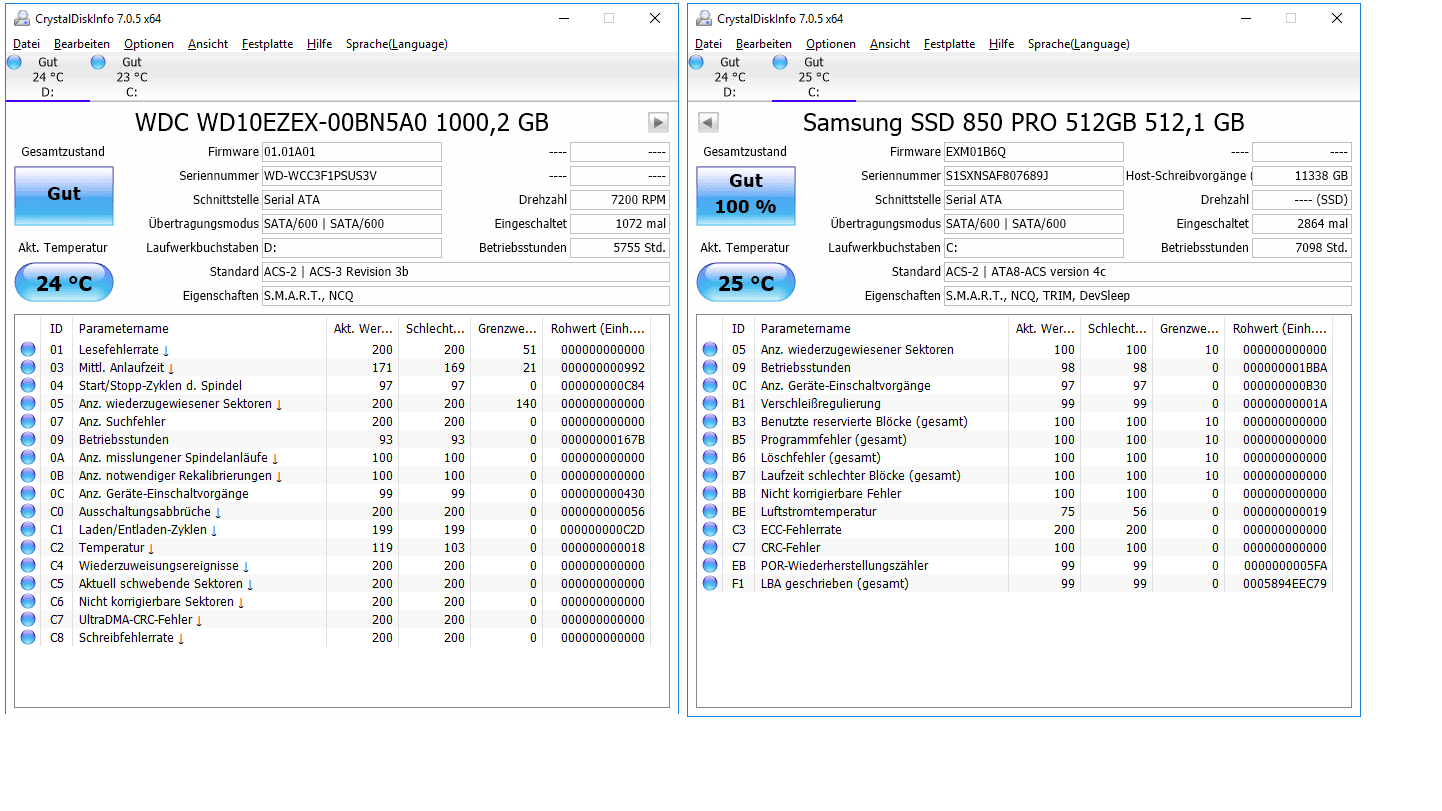The height and width of the screenshot is (811, 1442).
Task: Go to next disk with right arrow button
Action: point(658,122)
